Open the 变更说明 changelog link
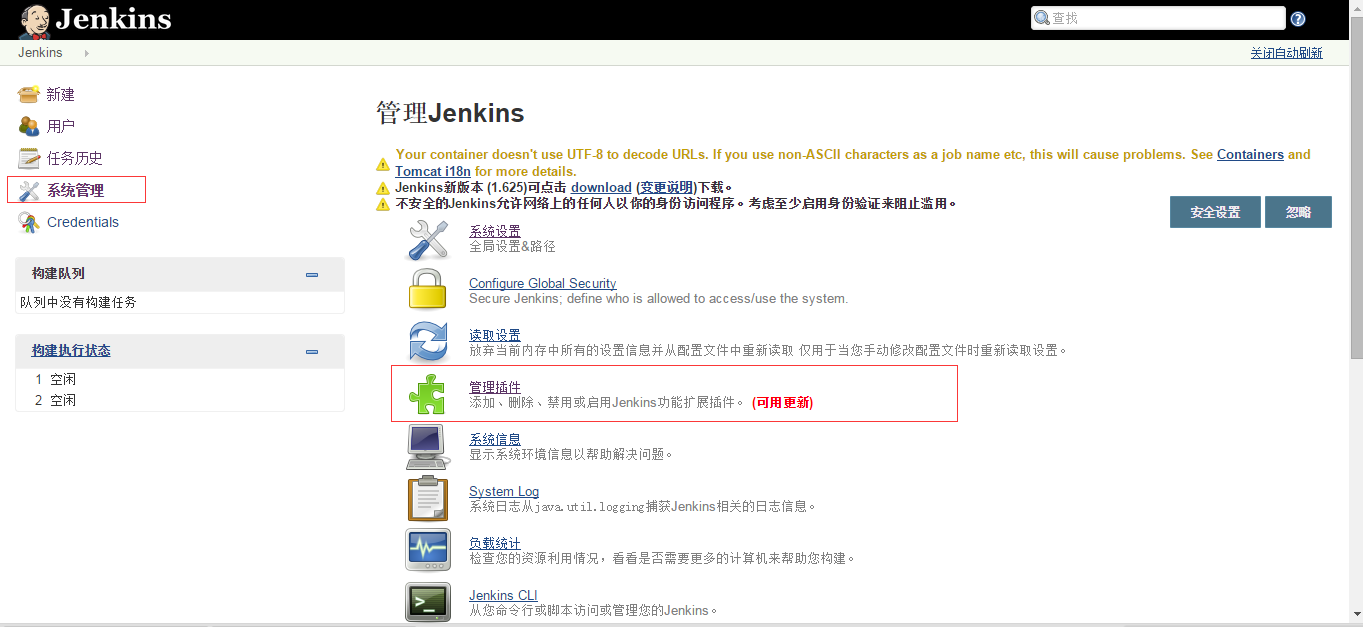 [667, 187]
